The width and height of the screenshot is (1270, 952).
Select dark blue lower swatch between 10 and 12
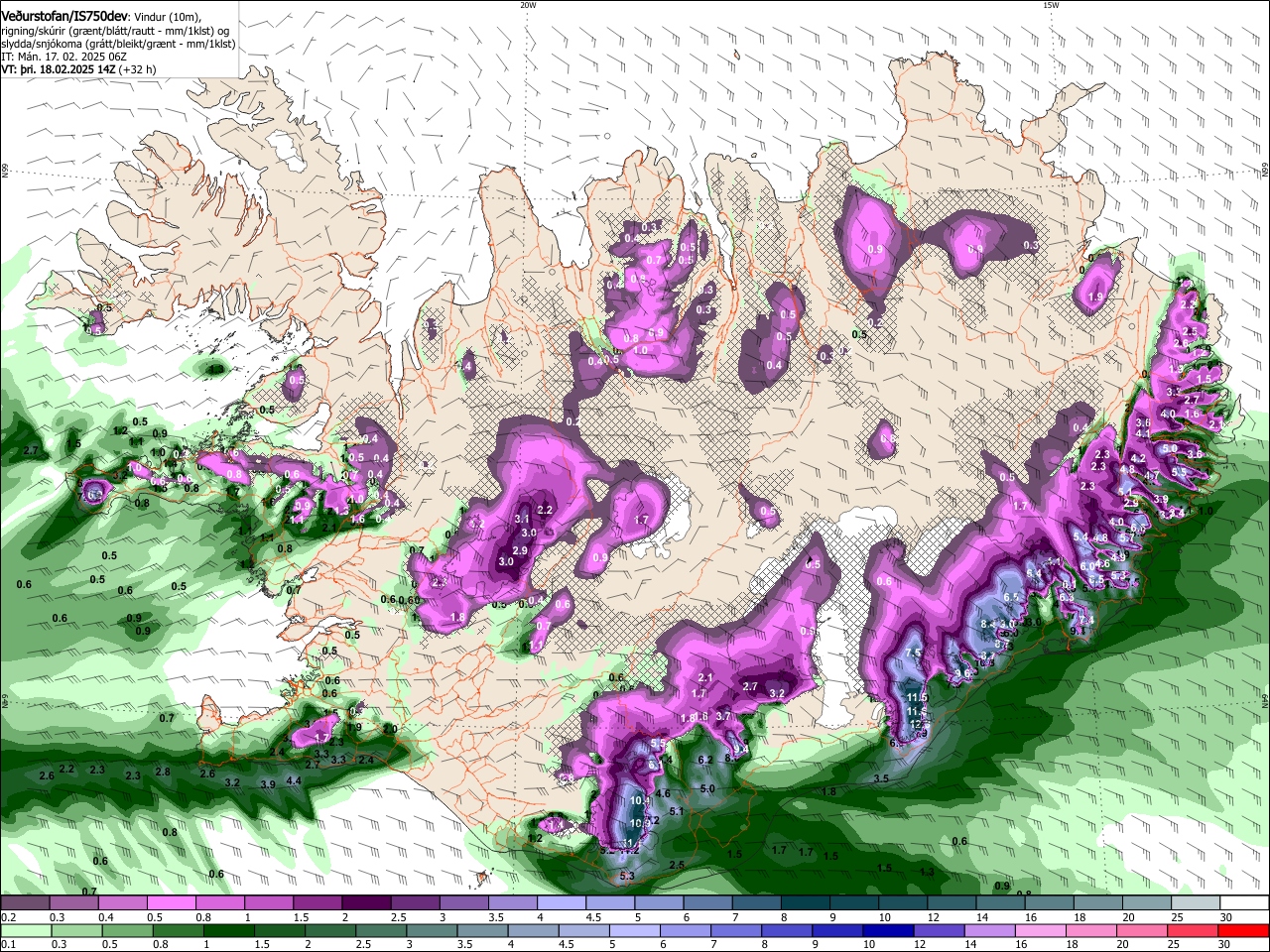pos(886,930)
